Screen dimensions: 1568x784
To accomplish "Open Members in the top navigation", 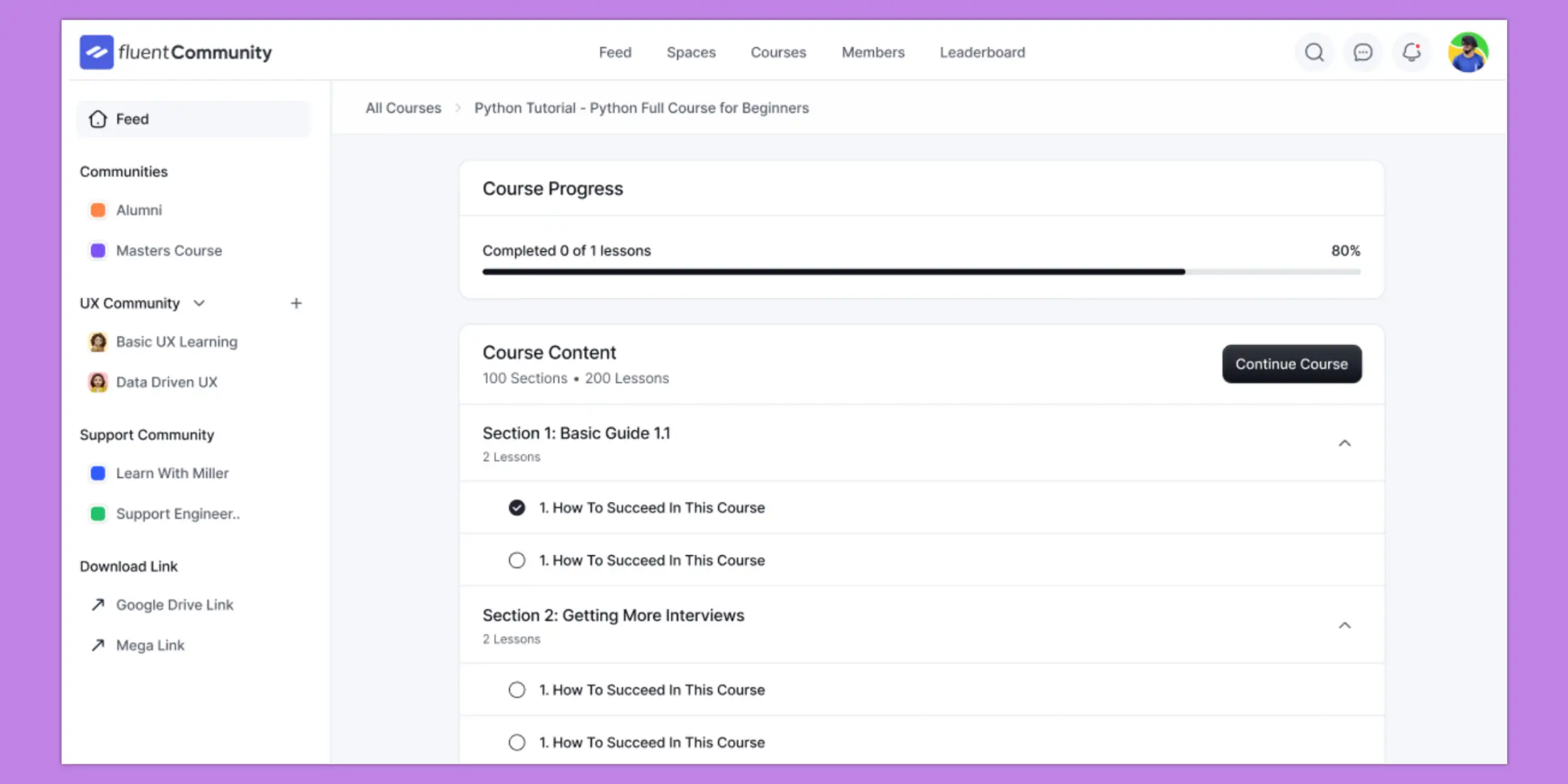I will (873, 52).
